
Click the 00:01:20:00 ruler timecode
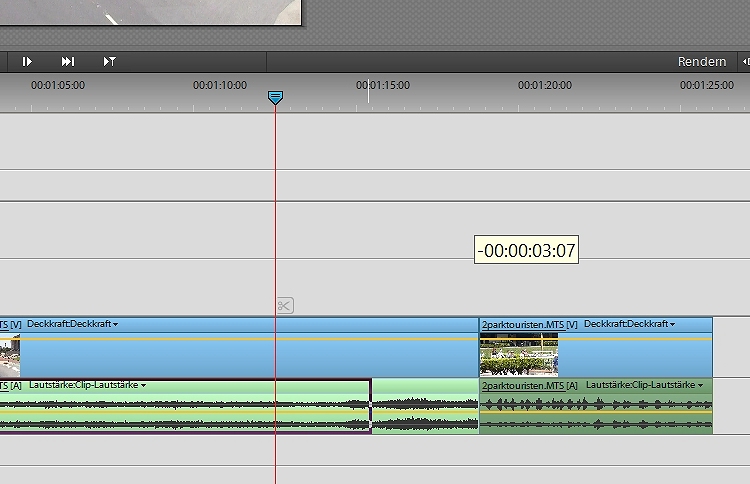[x=545, y=85]
